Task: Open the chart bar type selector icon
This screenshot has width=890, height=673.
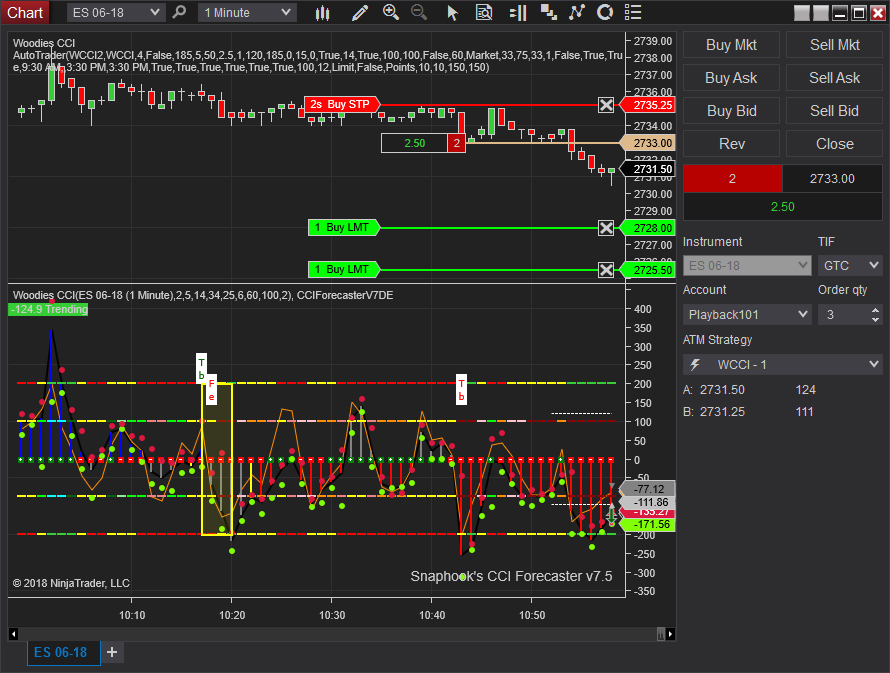Action: tap(322, 12)
